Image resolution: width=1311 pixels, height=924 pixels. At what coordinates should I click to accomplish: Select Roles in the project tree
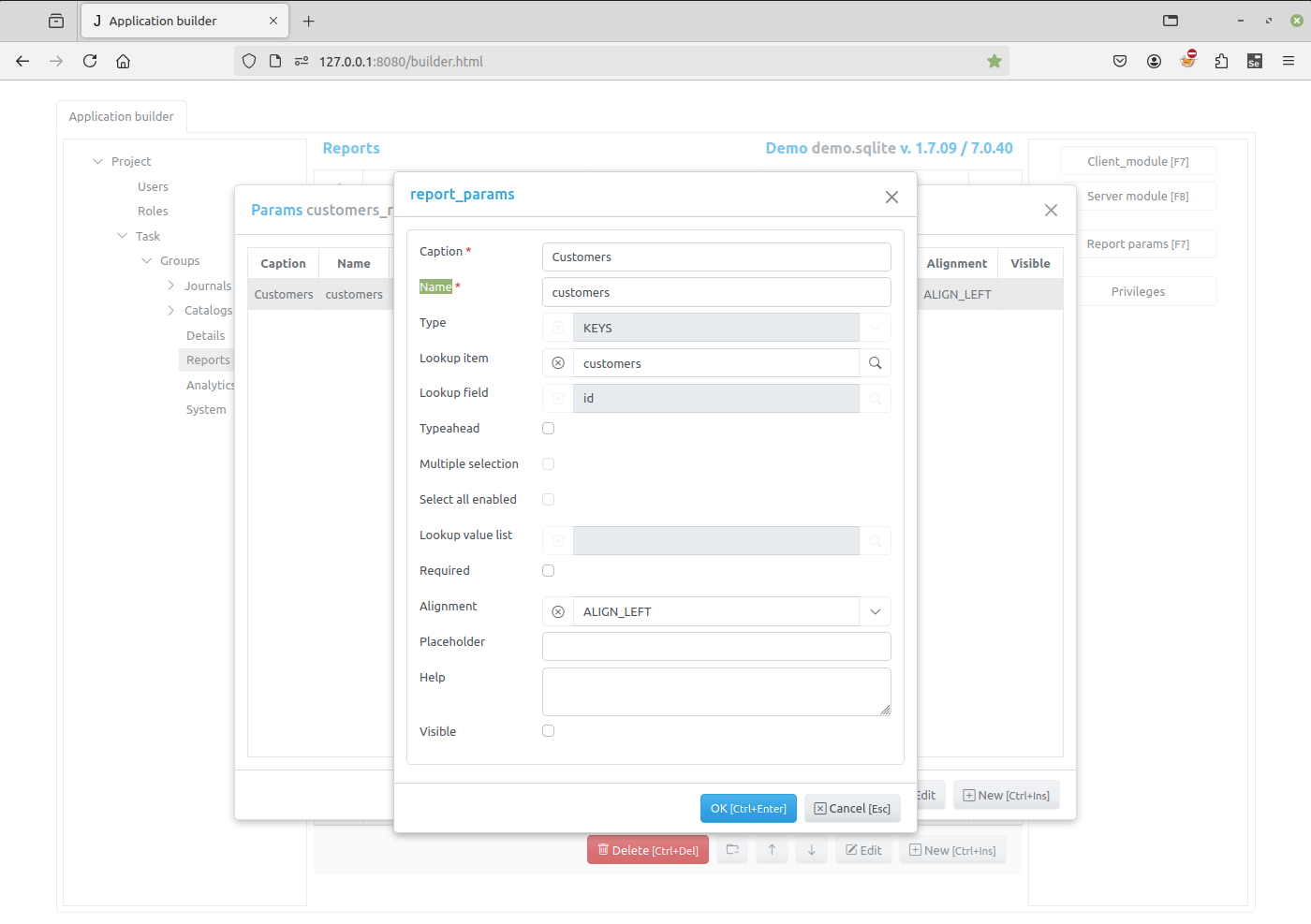tap(153, 212)
